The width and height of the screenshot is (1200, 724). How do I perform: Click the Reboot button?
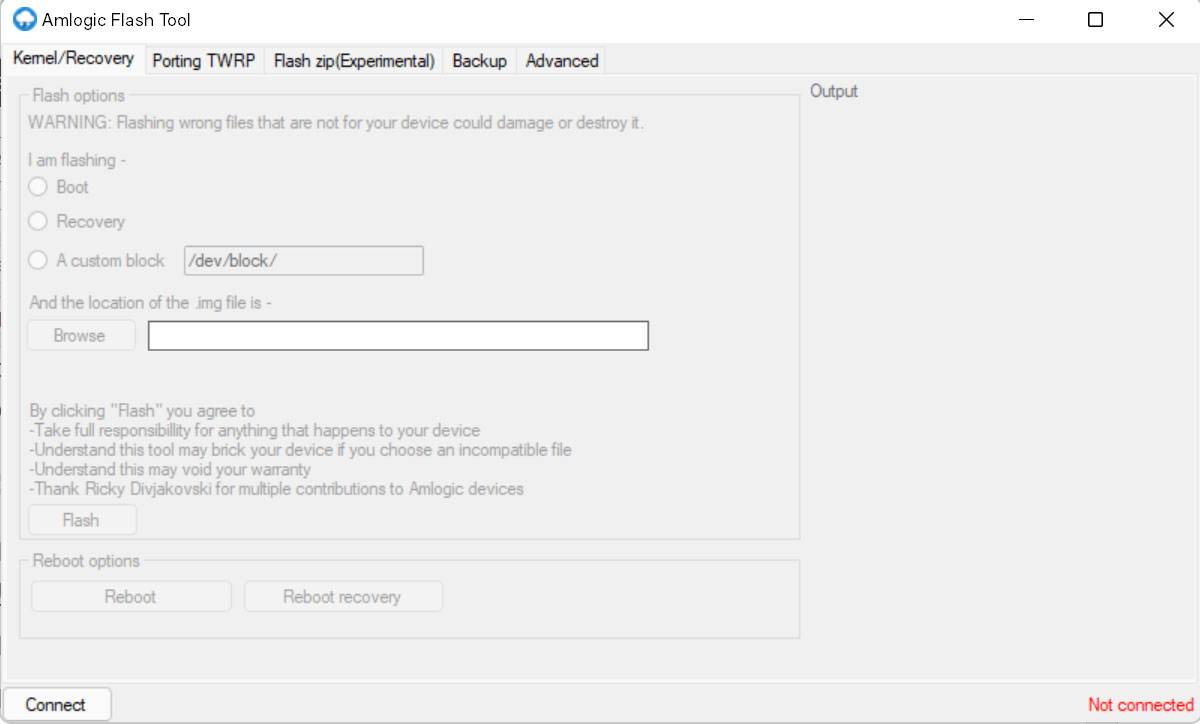coord(130,596)
